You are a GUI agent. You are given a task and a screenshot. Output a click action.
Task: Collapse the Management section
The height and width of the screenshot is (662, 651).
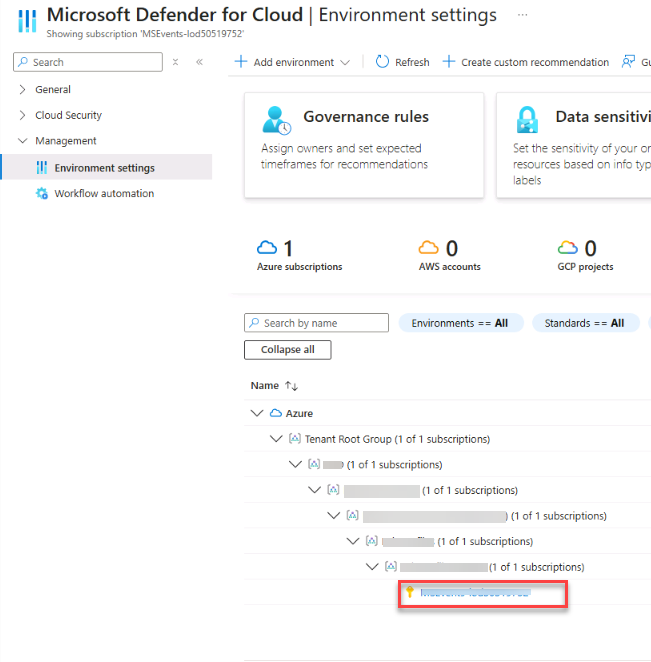(22, 141)
